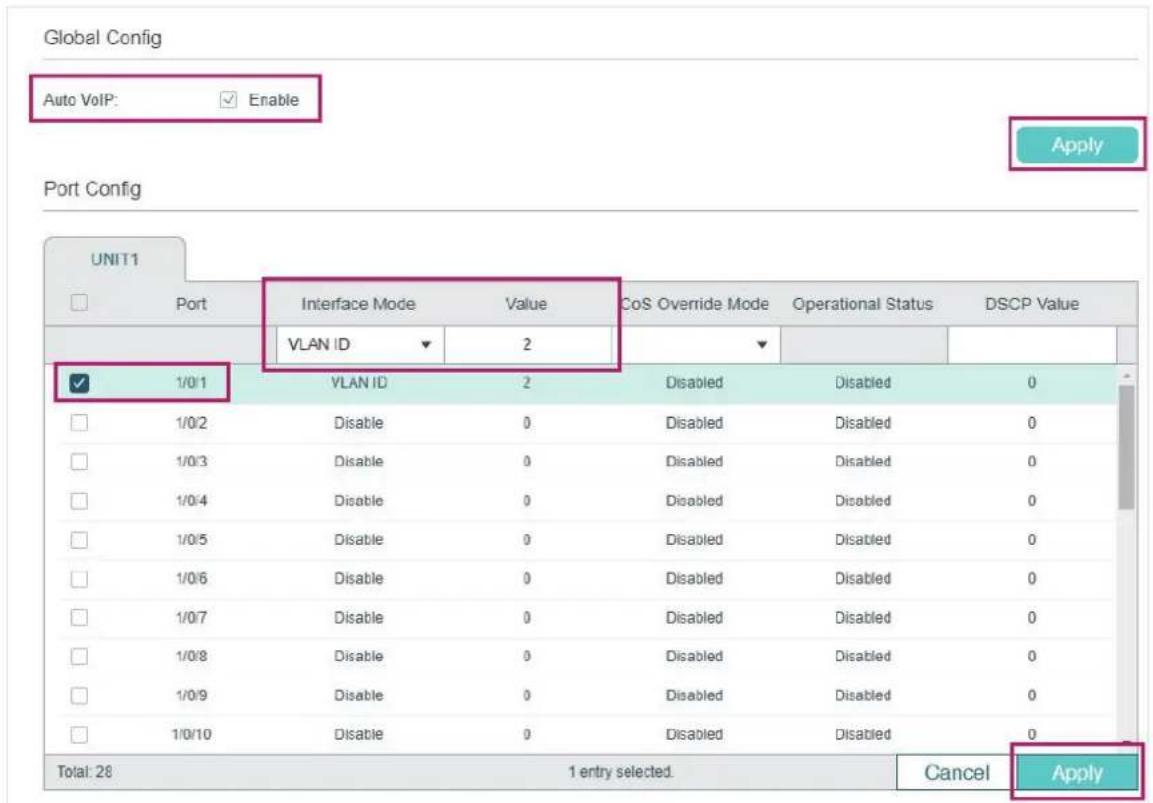Click the Cancel button

click(x=956, y=773)
